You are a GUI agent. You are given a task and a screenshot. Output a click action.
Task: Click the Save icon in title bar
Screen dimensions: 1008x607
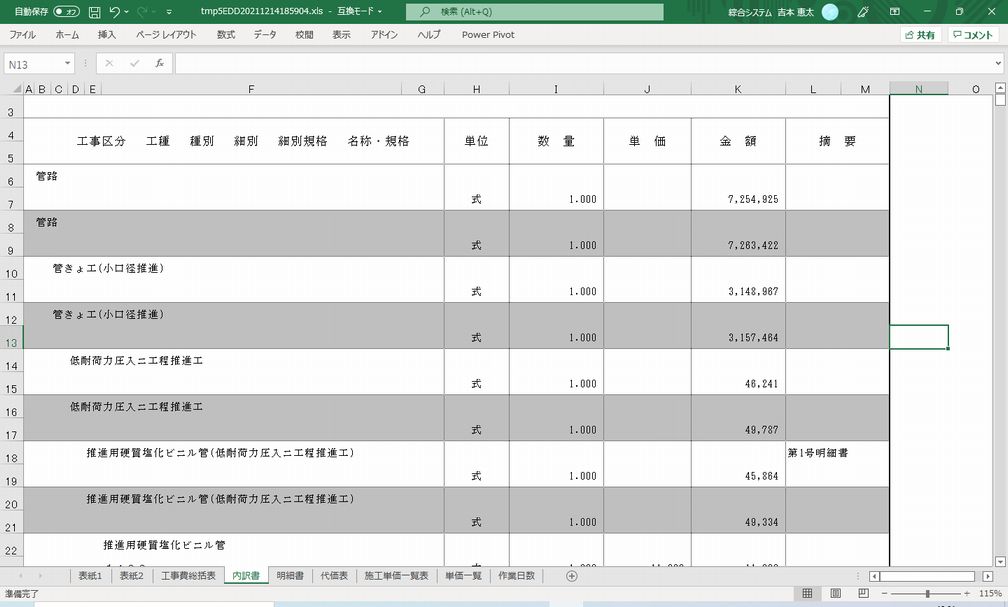click(94, 12)
